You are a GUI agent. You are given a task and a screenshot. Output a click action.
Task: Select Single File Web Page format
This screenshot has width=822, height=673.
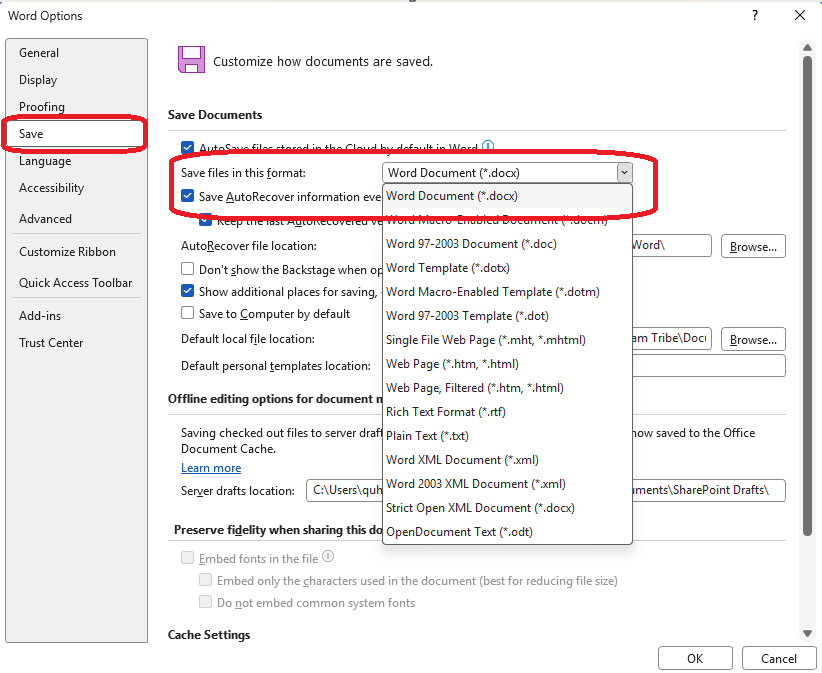507,340
